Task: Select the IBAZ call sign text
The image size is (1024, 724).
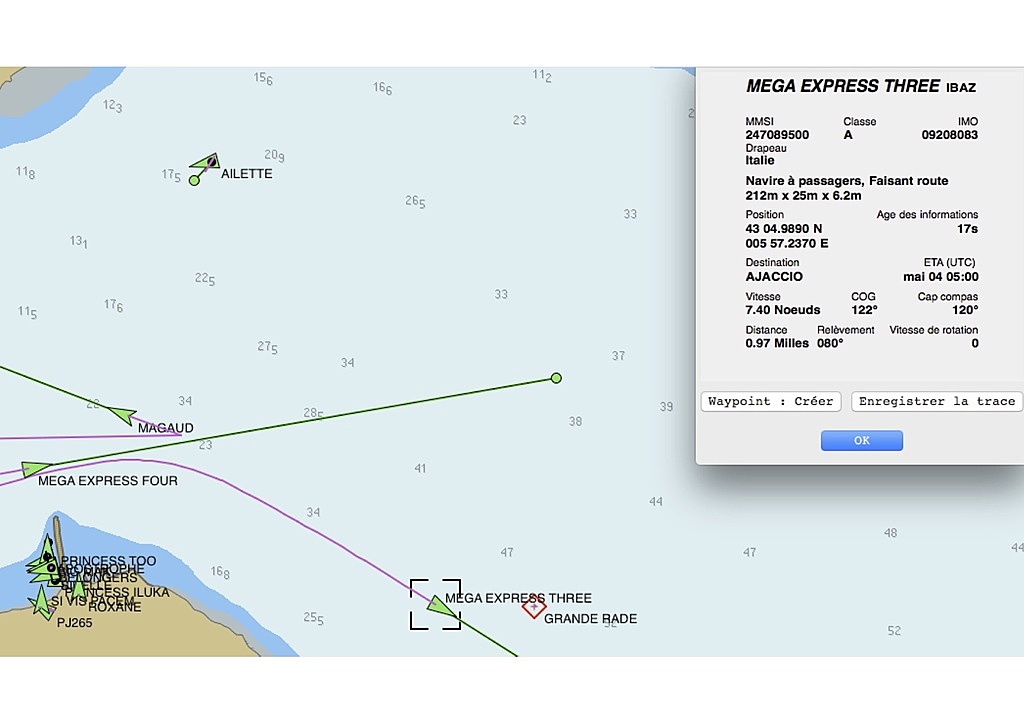Action: (x=961, y=87)
